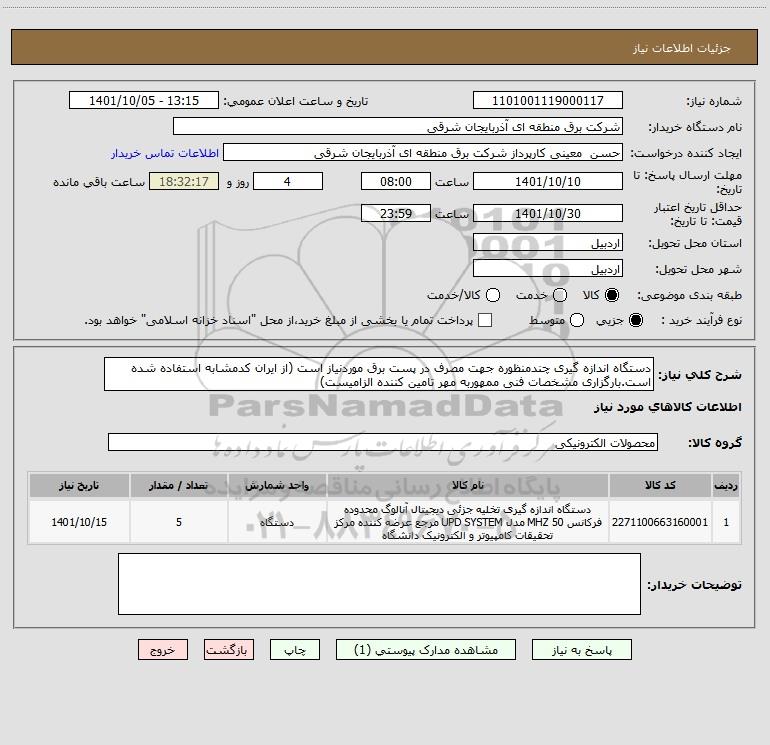The height and width of the screenshot is (745, 770).
Task: Toggle the Islamic treasury bonds payment checkbox
Action: pos(485,320)
